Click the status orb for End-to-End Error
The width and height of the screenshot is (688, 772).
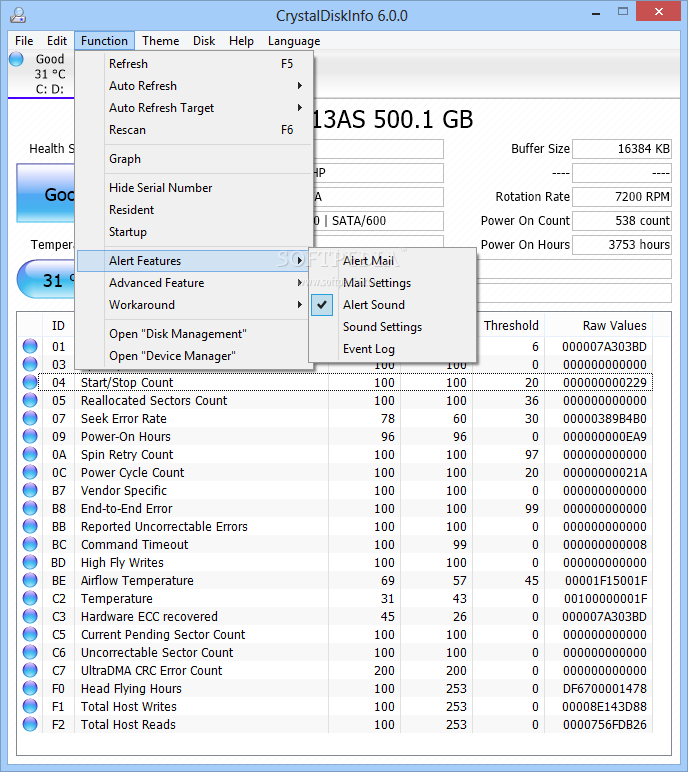click(30, 508)
